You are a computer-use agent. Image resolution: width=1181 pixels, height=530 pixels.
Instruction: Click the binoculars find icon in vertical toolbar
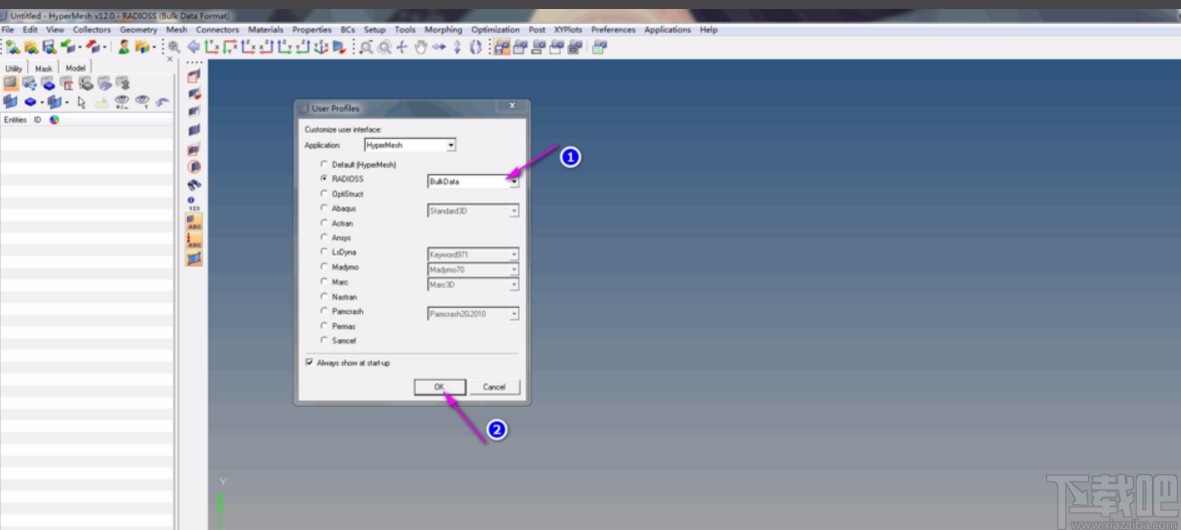194,184
